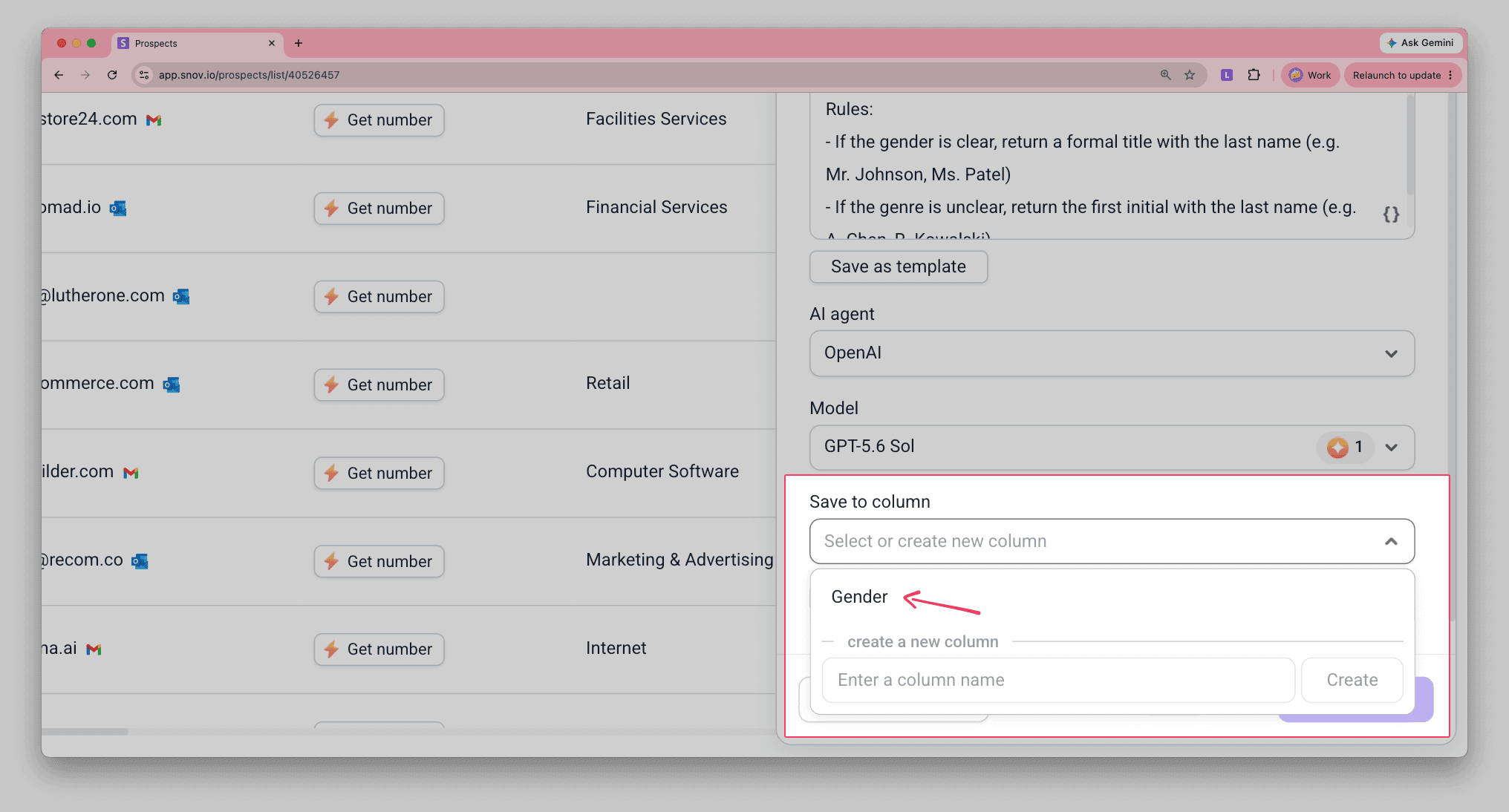Collapse the Save to column dropdown
The height and width of the screenshot is (812, 1509).
tap(1391, 541)
